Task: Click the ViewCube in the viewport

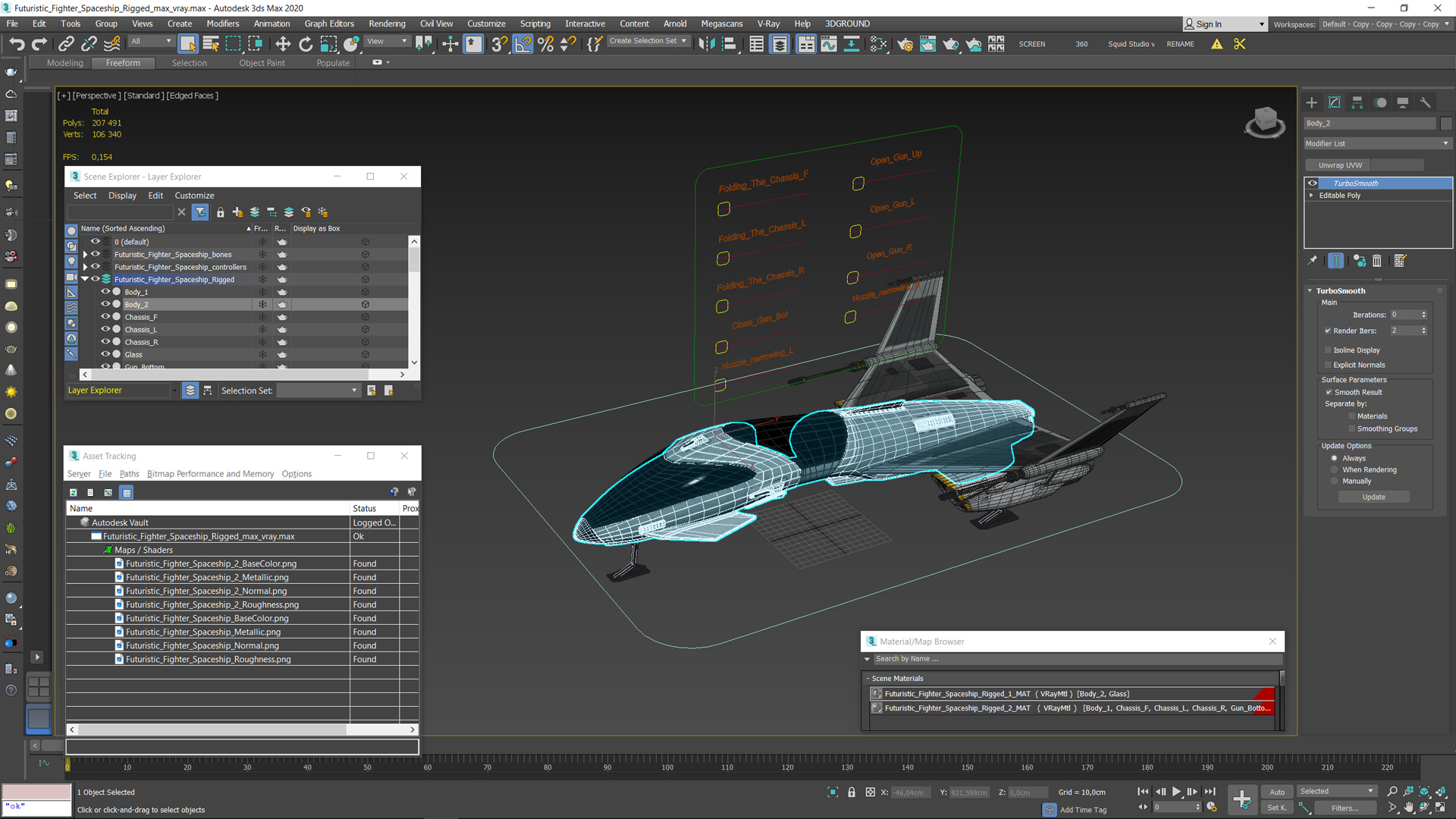Action: coord(1265,121)
